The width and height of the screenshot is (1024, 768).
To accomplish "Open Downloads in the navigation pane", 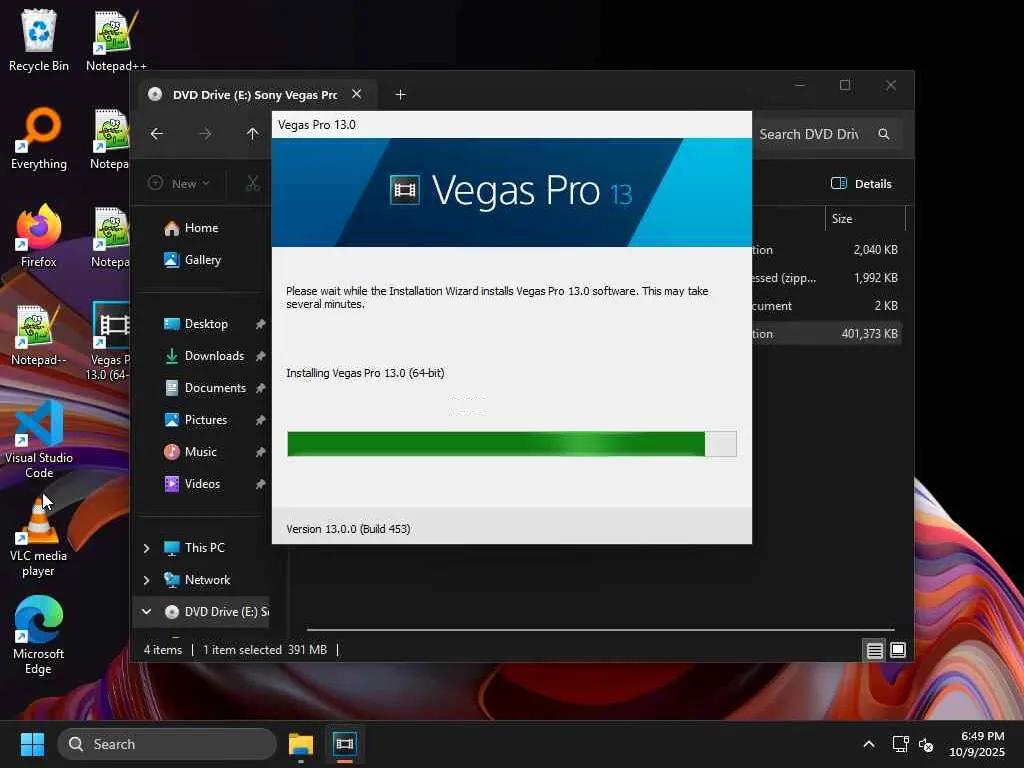I will tap(213, 356).
